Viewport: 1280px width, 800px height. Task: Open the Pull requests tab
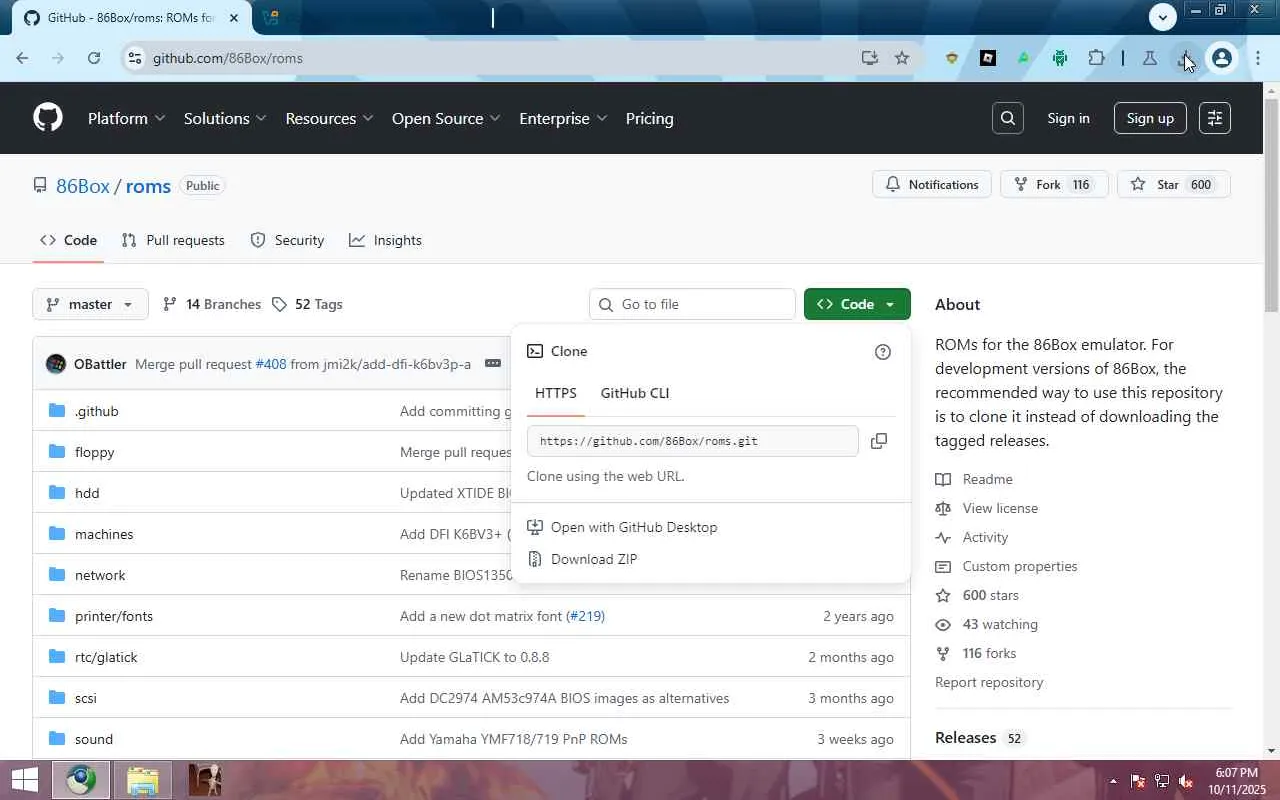click(173, 240)
